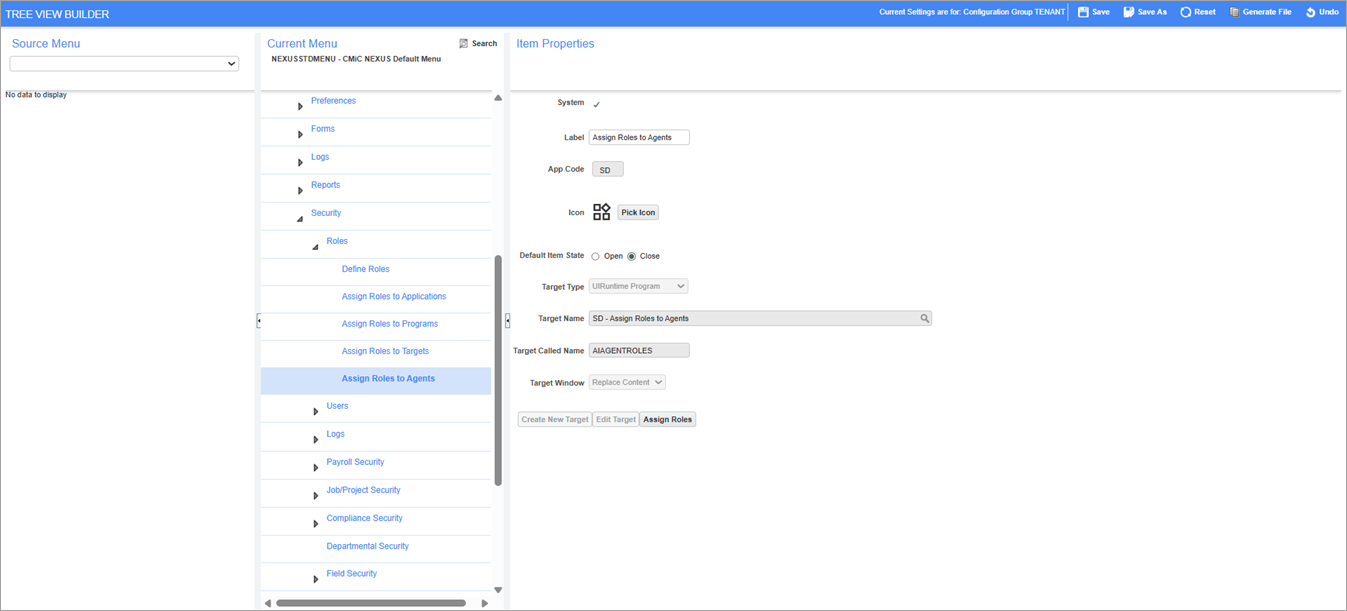Open the Target Window dropdown
The image size is (1347, 611).
(x=627, y=383)
